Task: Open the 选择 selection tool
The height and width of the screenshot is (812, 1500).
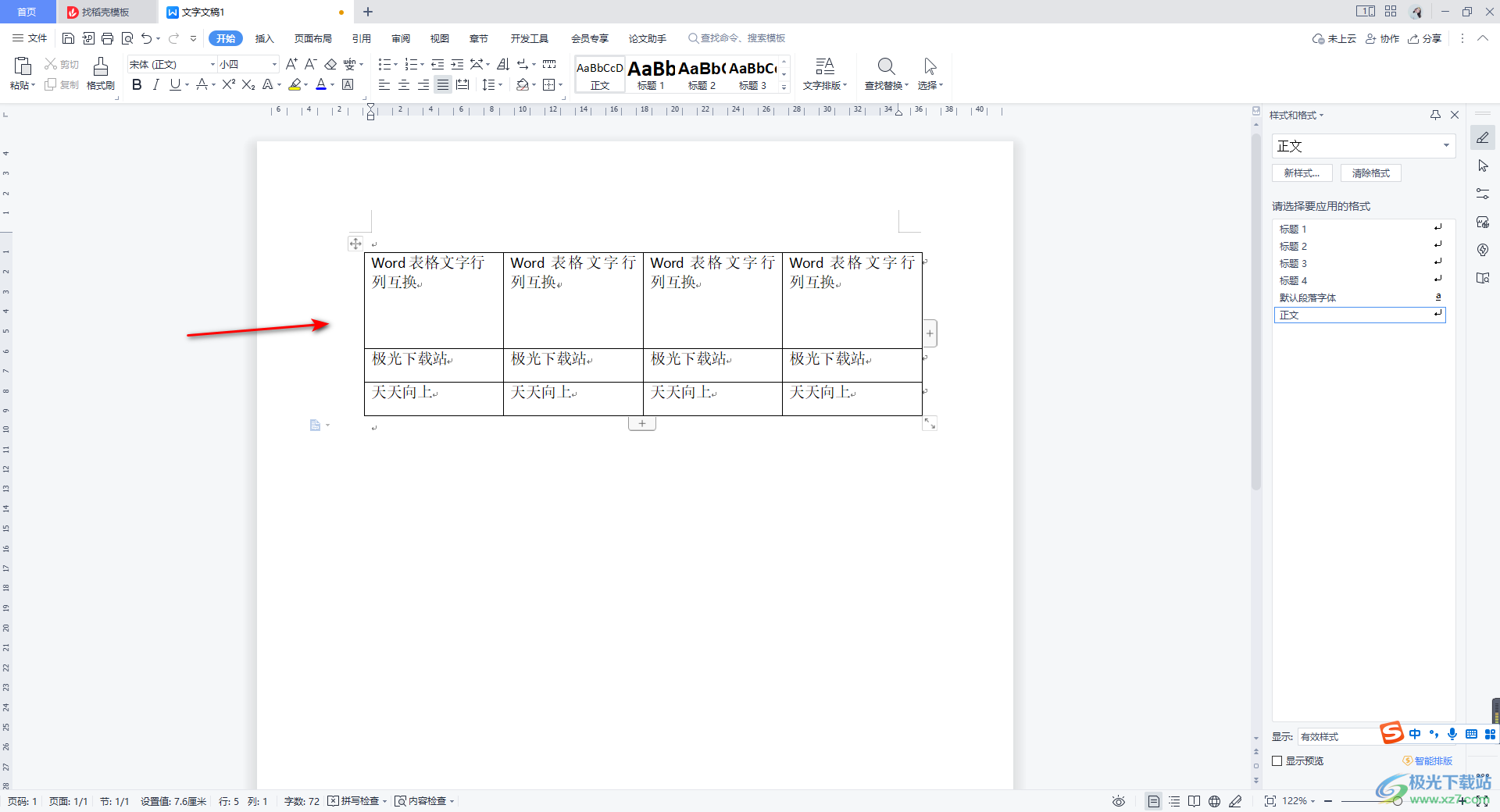Action: [x=930, y=75]
